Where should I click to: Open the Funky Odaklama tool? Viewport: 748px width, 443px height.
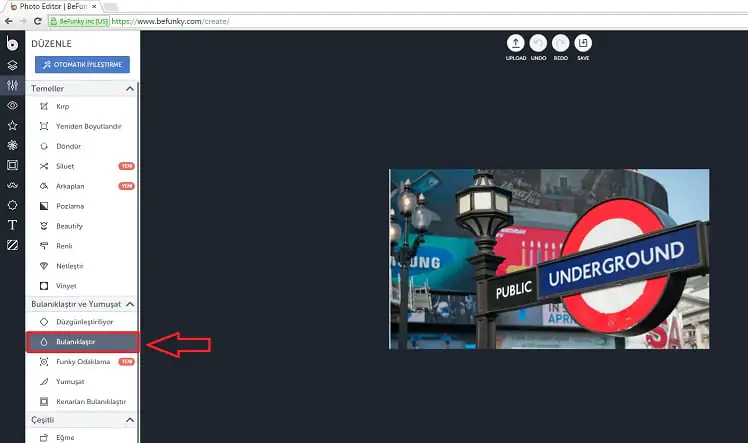click(x=82, y=362)
